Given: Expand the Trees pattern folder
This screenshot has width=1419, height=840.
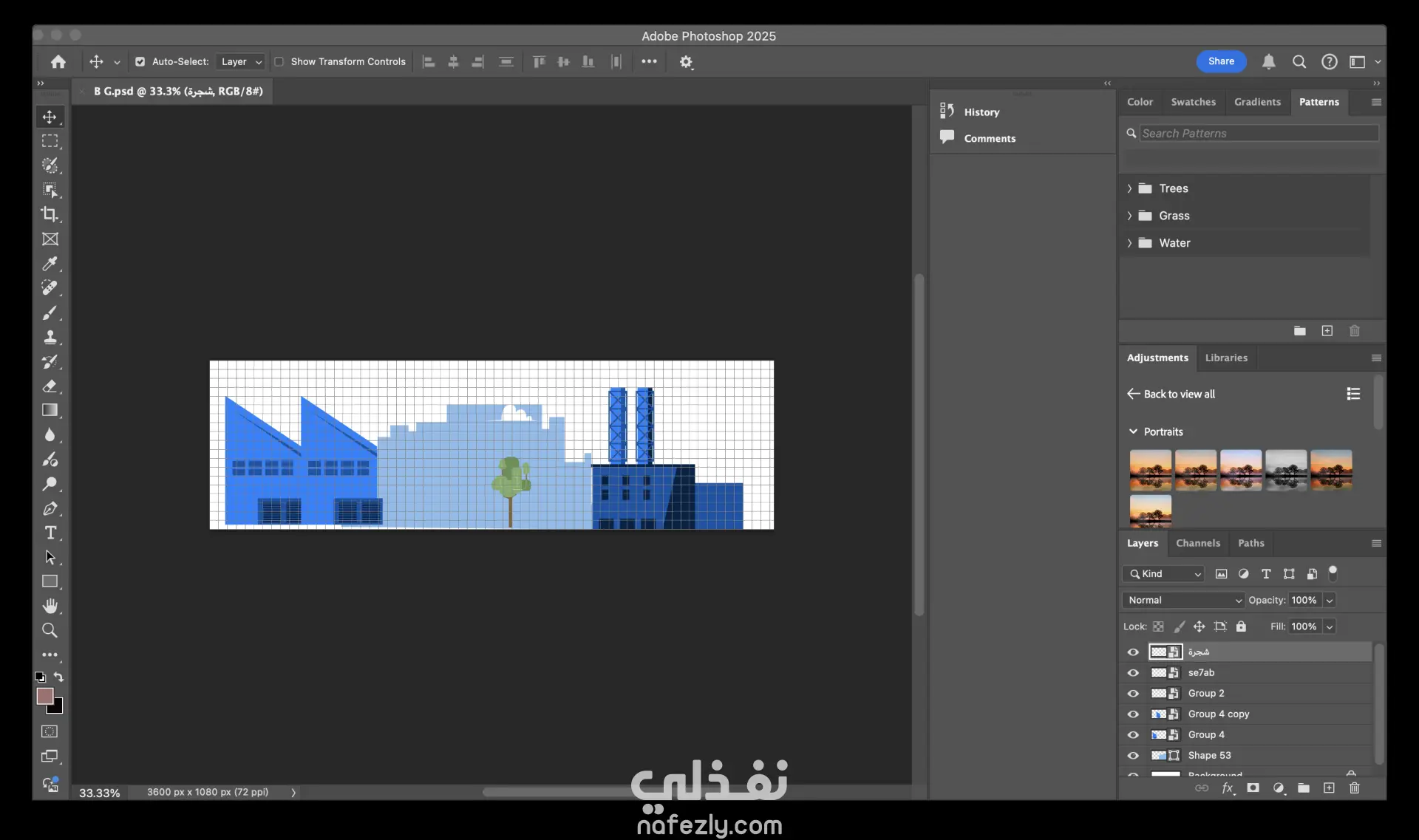Looking at the screenshot, I should 1129,188.
